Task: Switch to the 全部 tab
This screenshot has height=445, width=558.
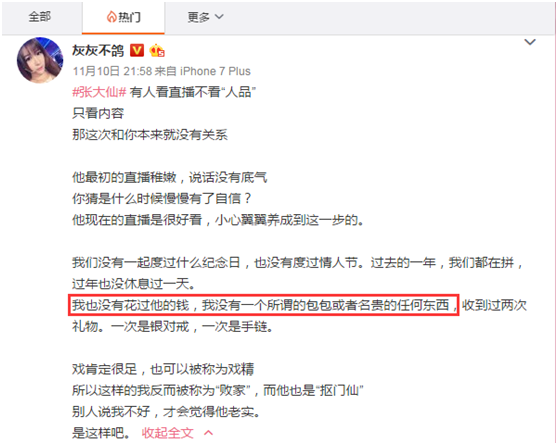Action: click(40, 17)
